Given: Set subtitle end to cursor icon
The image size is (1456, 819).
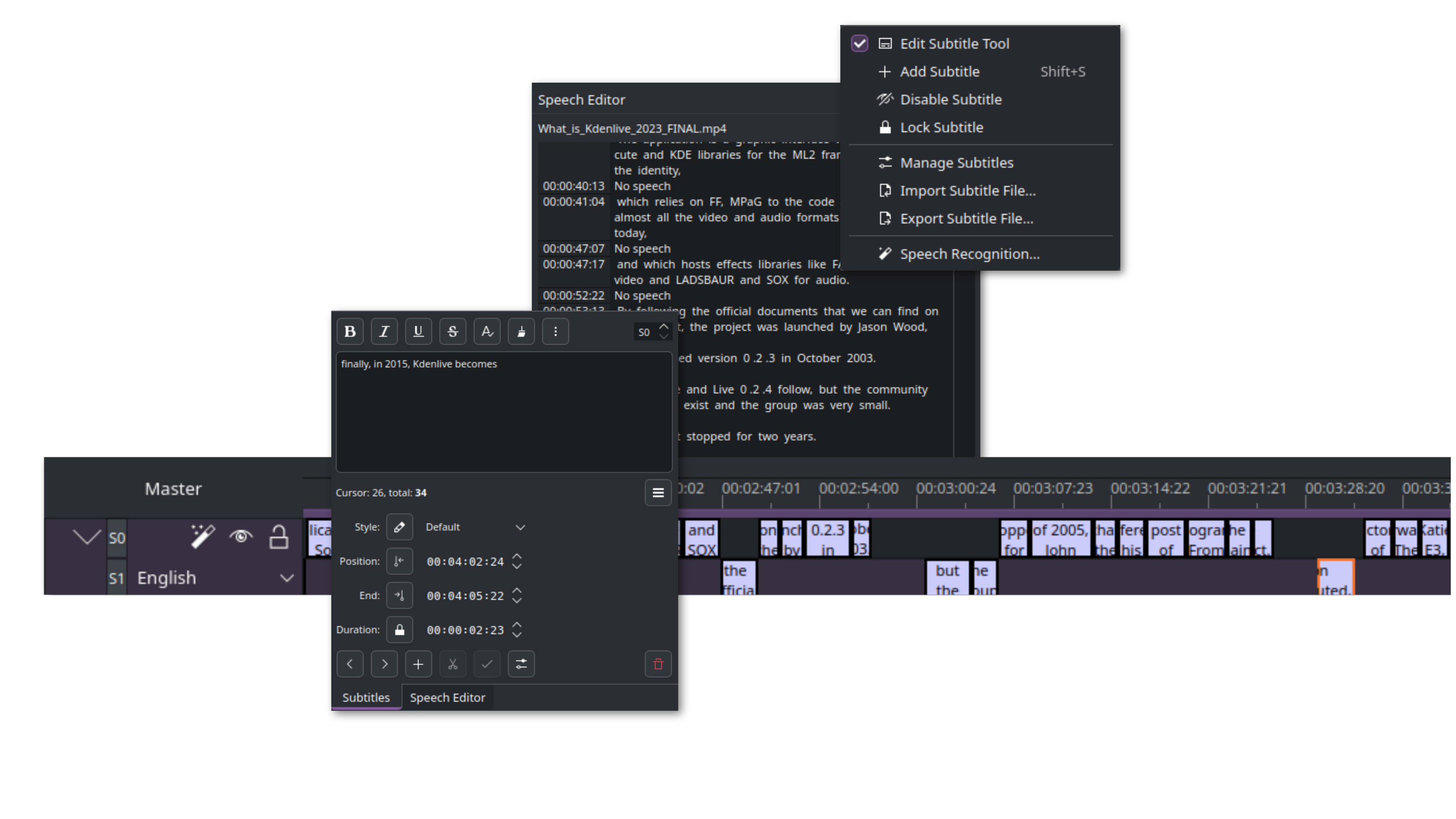Looking at the screenshot, I should click(x=400, y=596).
